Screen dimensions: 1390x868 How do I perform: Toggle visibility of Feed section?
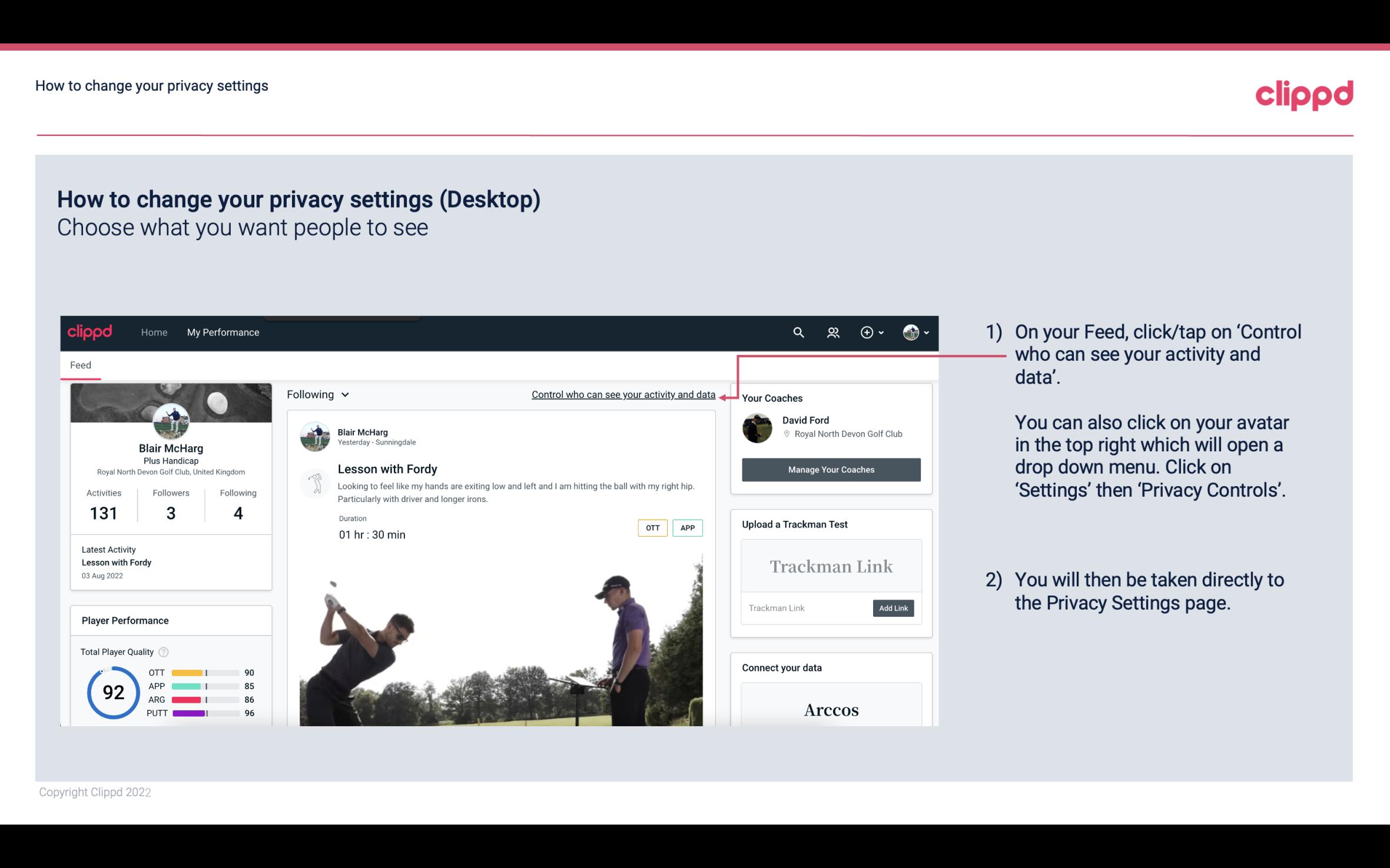80,364
